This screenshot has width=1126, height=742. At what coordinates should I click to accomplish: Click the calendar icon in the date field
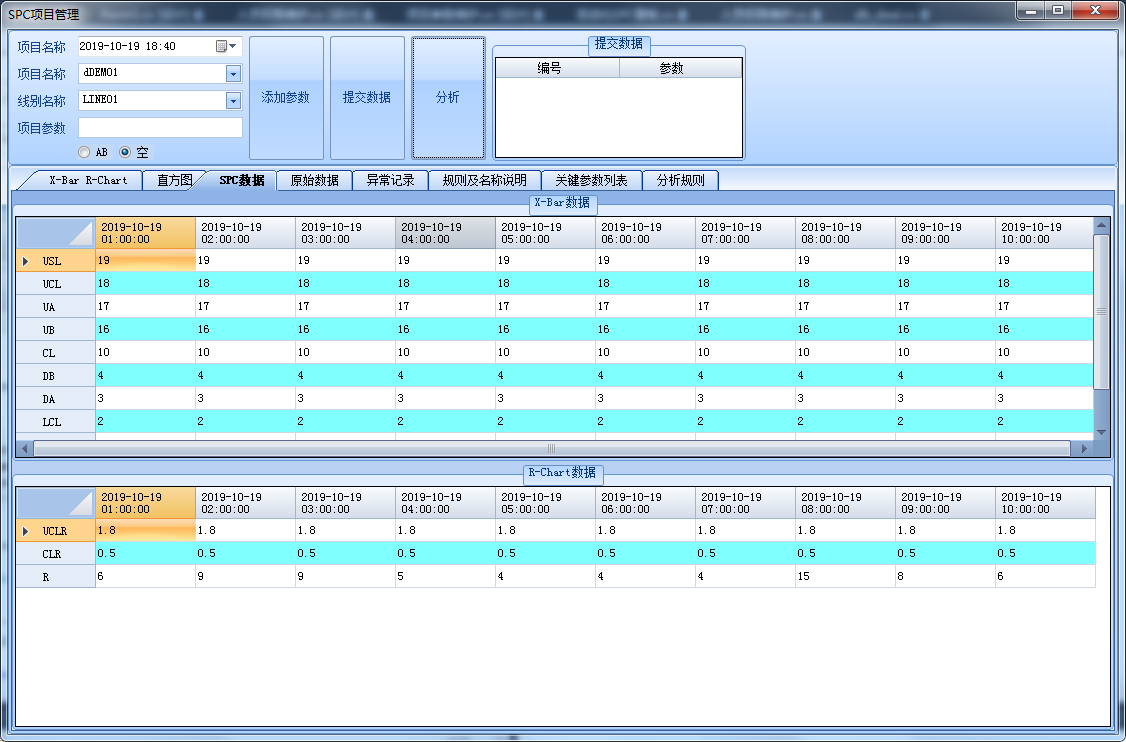221,46
